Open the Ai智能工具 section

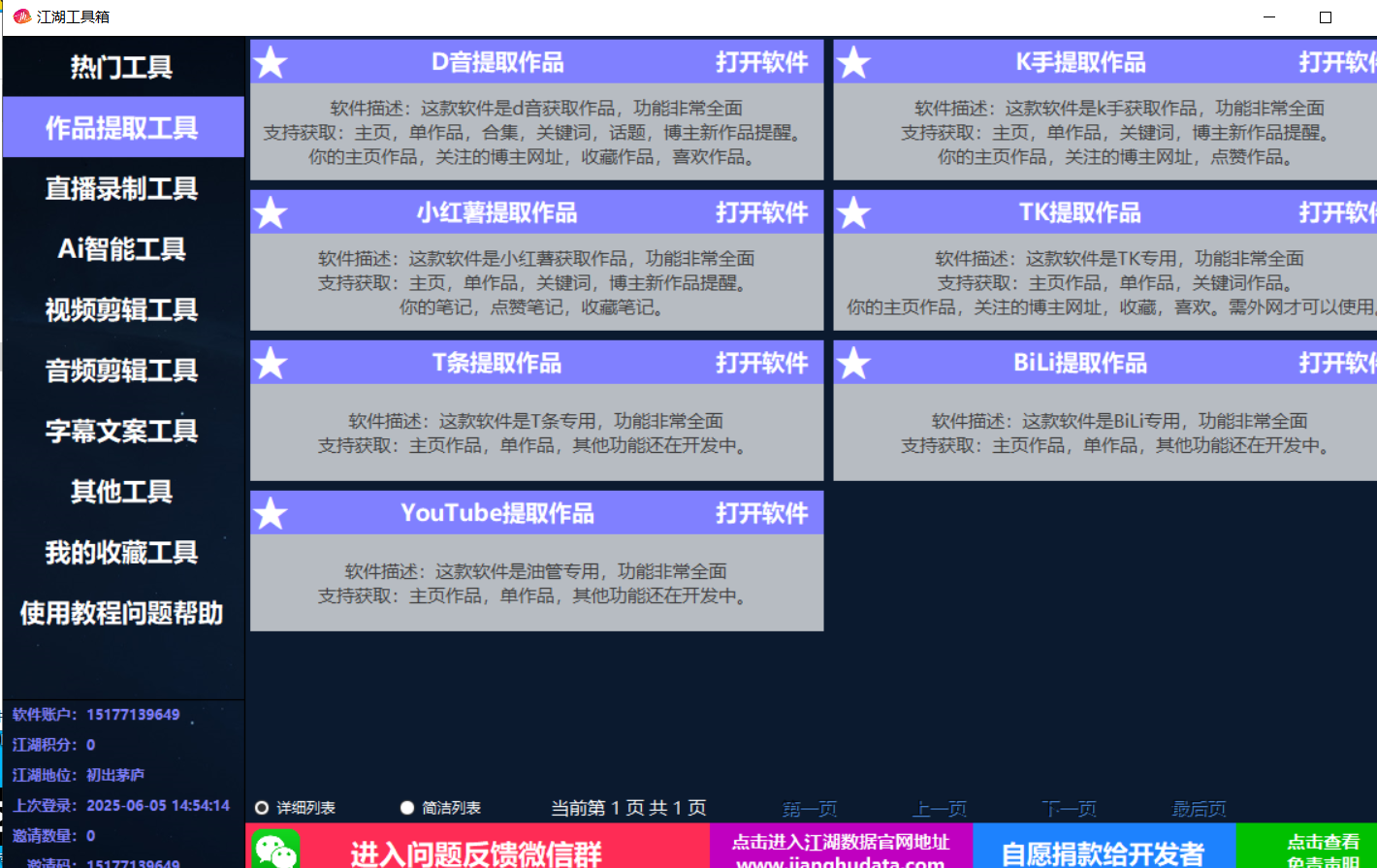coord(122,248)
